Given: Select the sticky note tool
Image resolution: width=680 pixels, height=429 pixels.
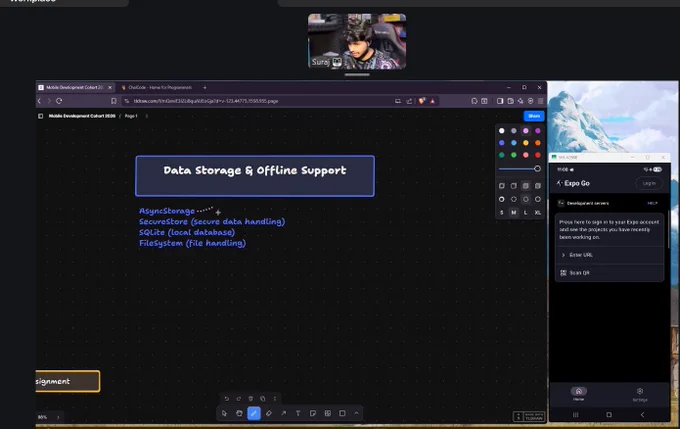Looking at the screenshot, I should click(x=313, y=413).
